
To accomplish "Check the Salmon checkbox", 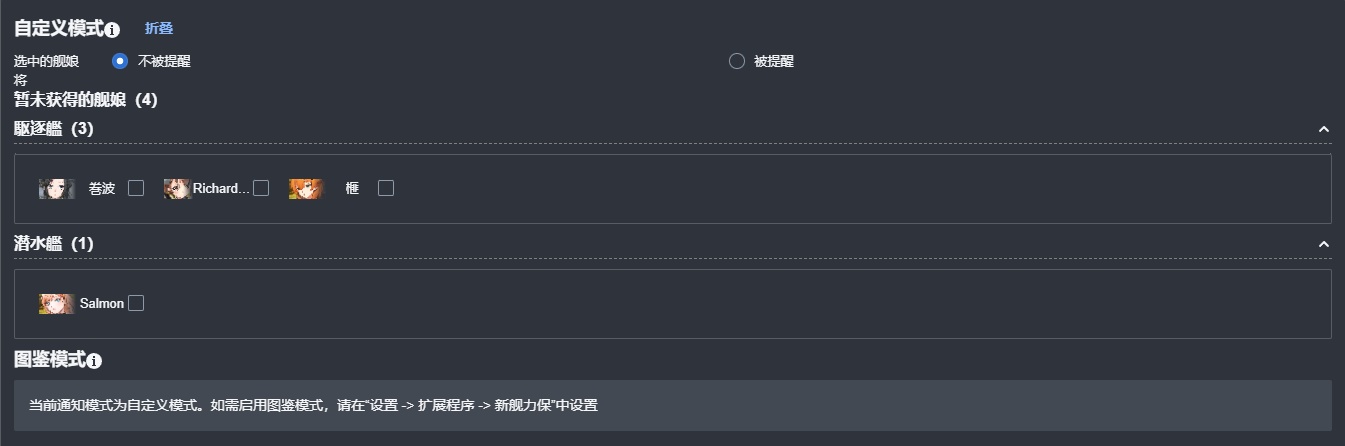I will coord(136,303).
